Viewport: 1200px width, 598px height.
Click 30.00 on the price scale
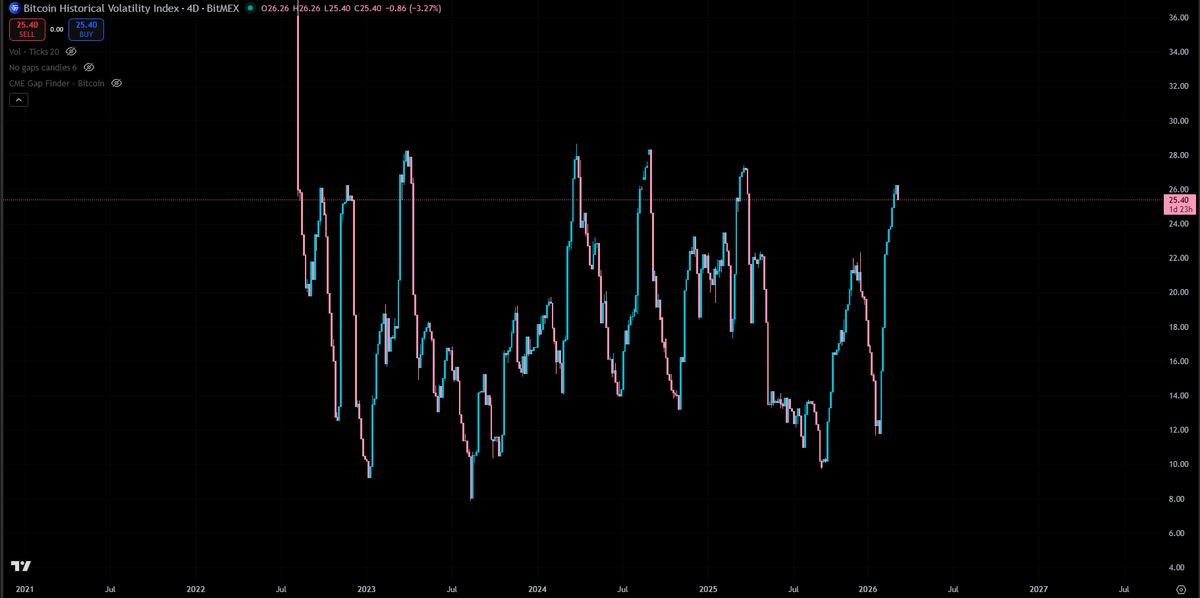click(1178, 121)
